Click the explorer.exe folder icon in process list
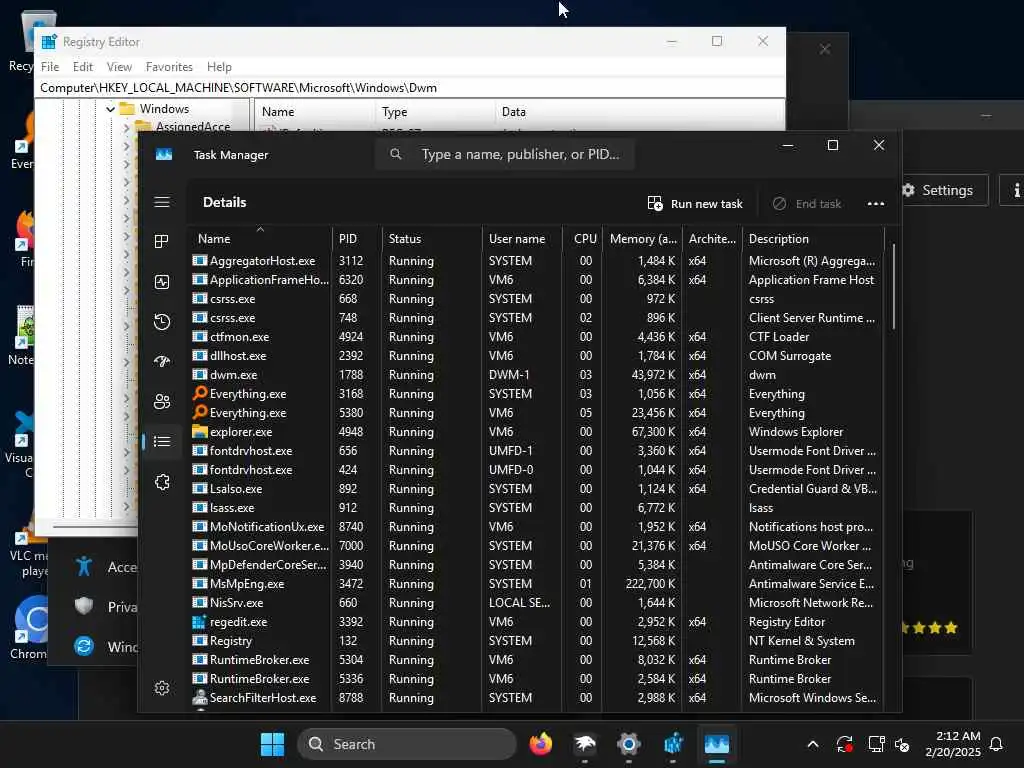The width and height of the screenshot is (1024, 768). 200,431
